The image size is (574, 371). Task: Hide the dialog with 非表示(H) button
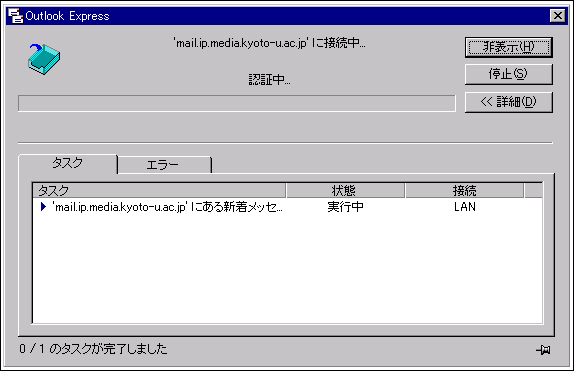coord(508,47)
